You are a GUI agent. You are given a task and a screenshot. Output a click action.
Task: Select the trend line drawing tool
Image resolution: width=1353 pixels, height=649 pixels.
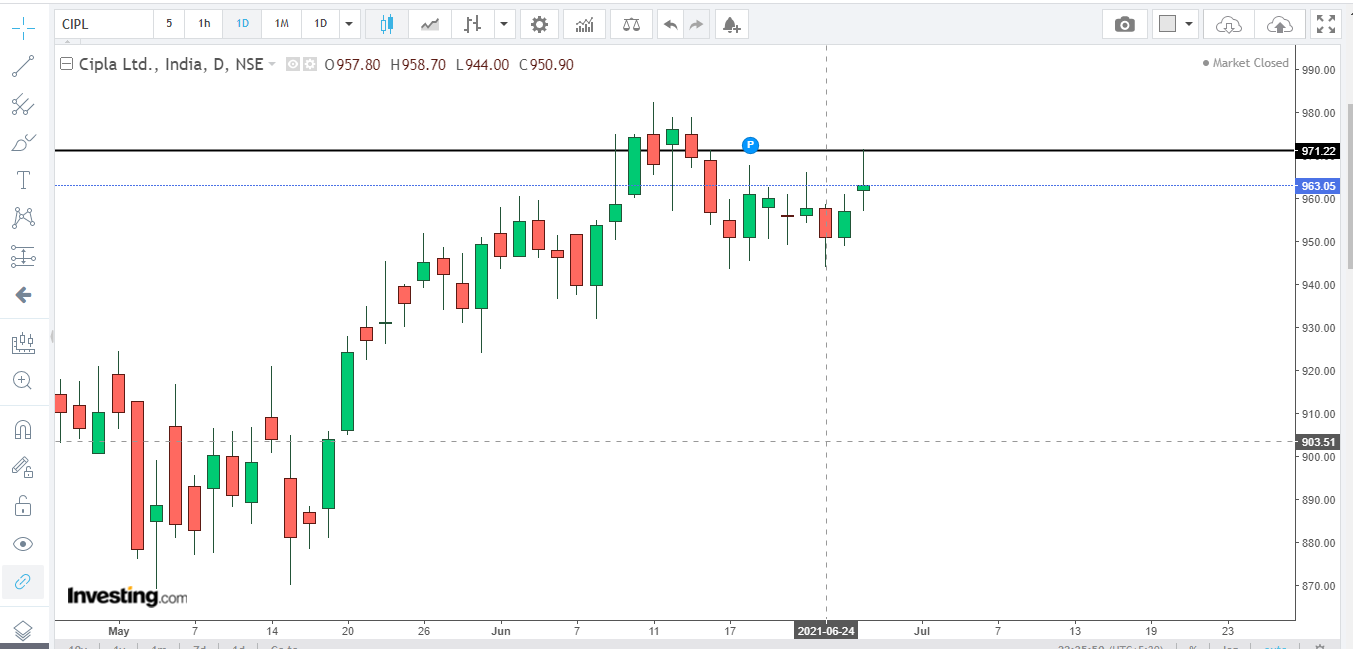tap(22, 67)
